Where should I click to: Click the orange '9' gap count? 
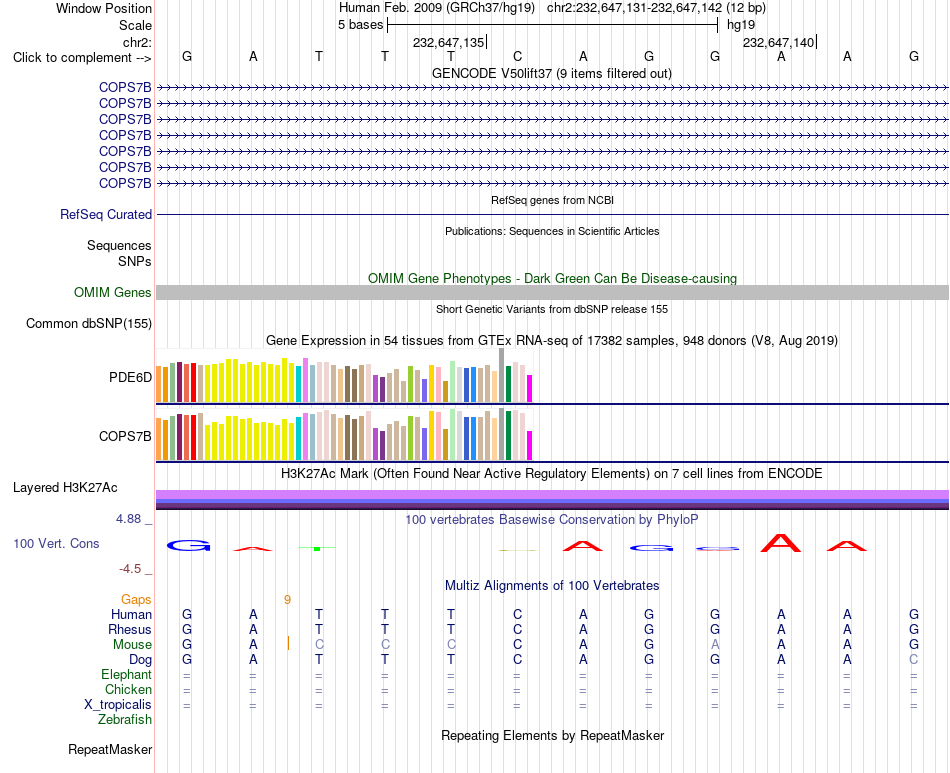[x=287, y=600]
